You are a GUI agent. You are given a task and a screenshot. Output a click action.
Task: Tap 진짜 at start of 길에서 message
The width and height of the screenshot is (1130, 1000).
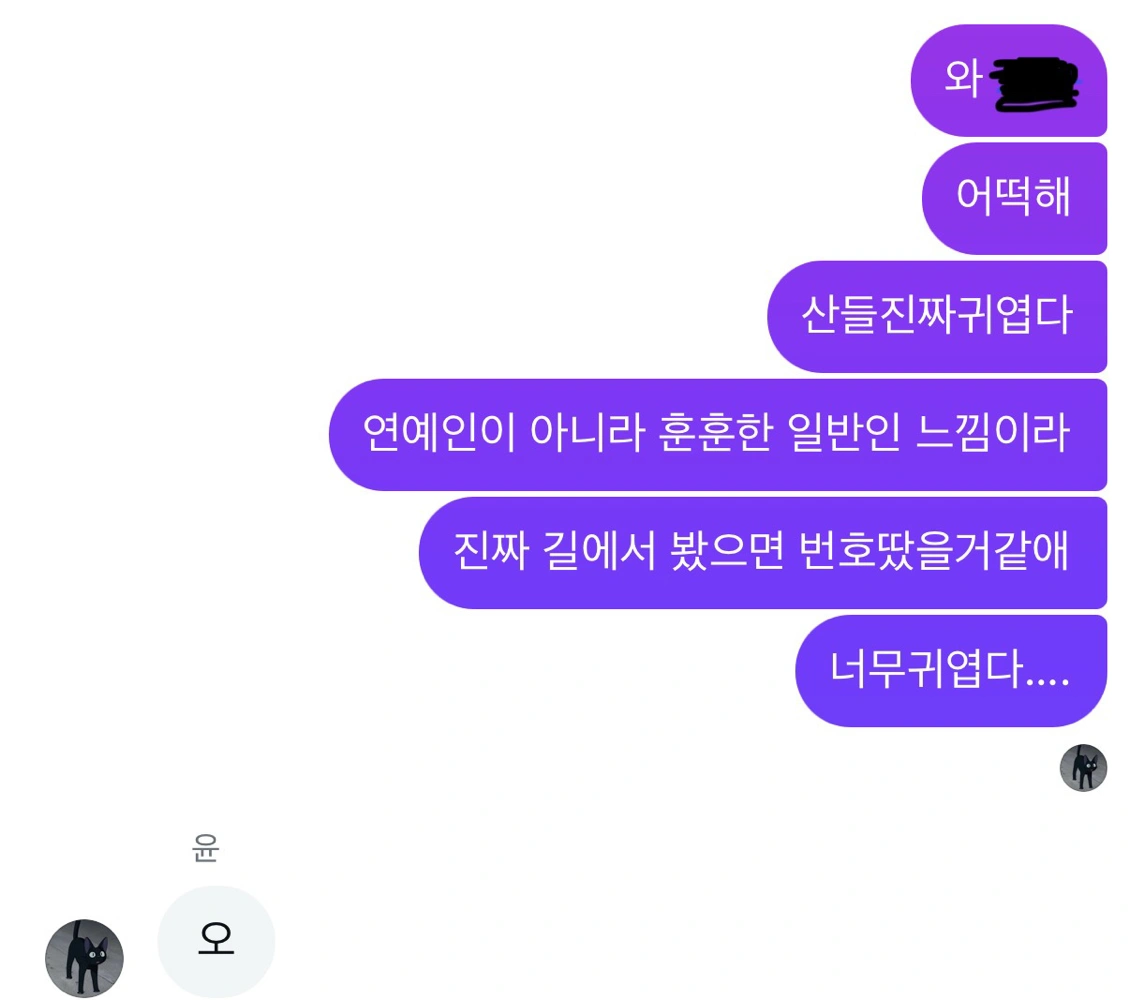491,551
